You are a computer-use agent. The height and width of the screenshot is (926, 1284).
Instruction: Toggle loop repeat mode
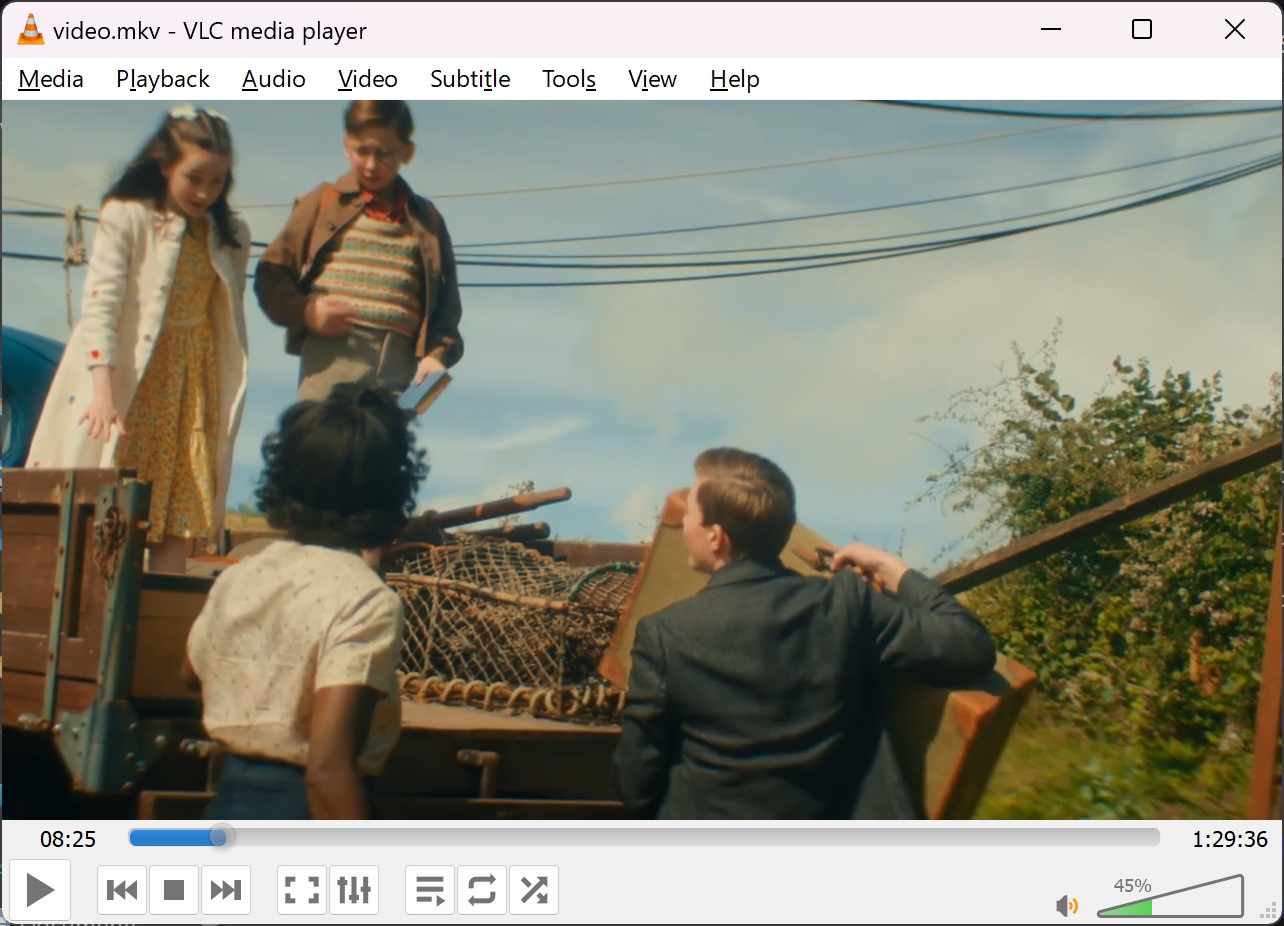(x=482, y=890)
